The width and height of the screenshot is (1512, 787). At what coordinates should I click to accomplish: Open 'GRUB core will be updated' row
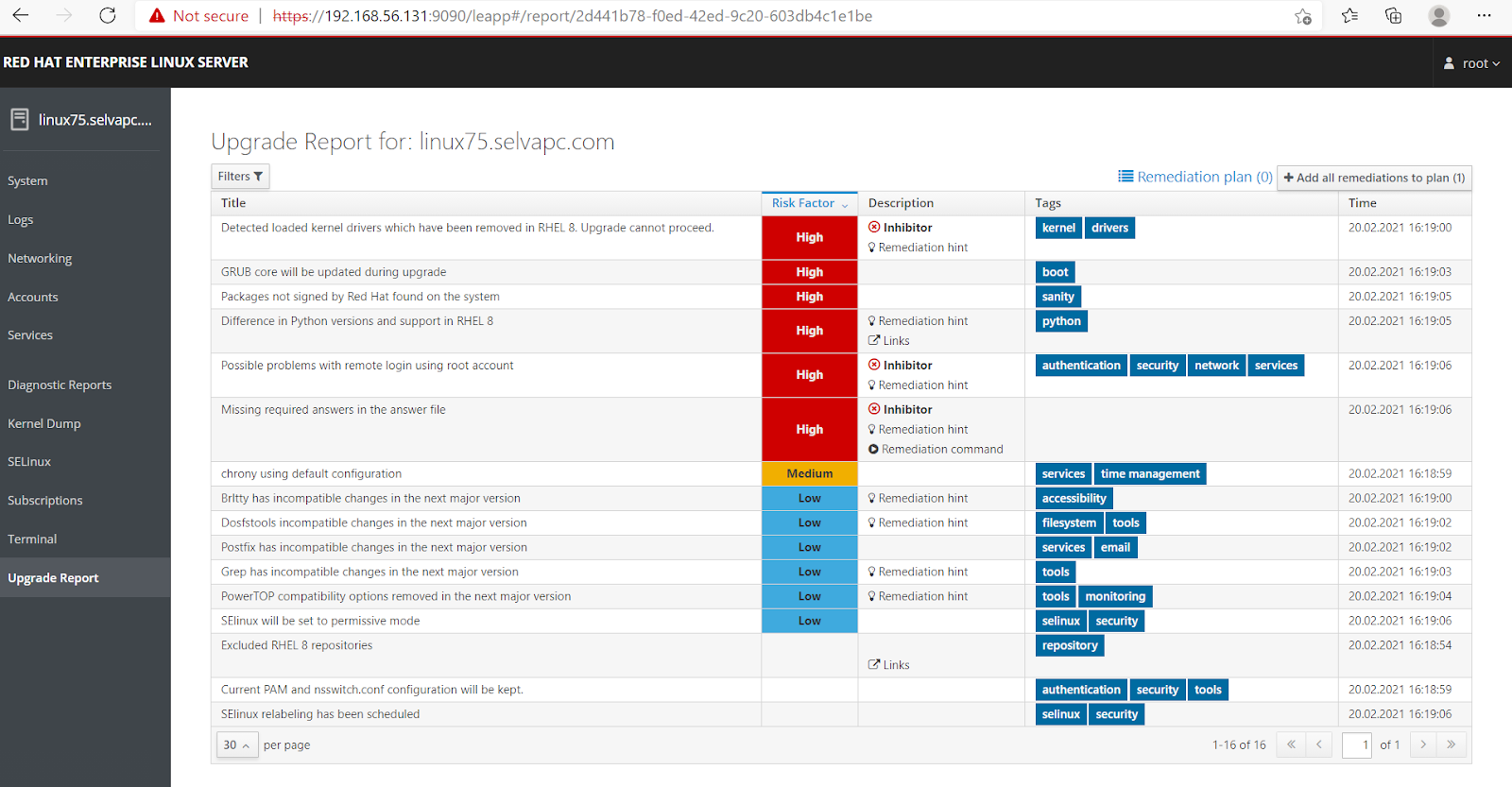pos(841,272)
